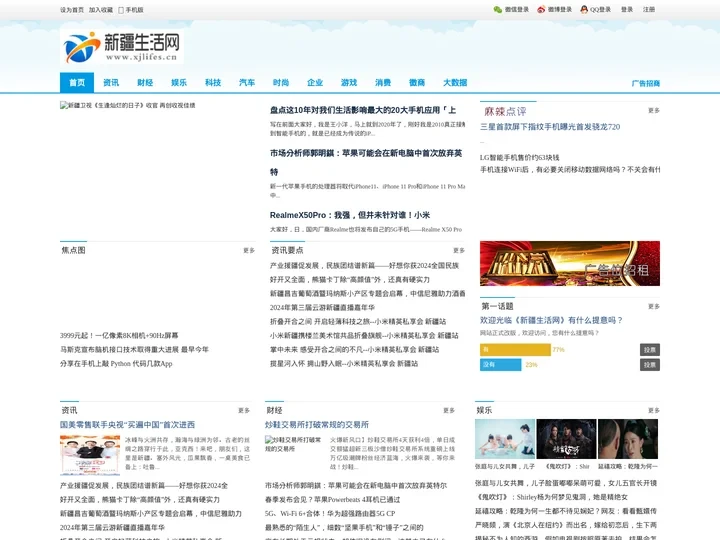This screenshot has width=720, height=540.
Task: Open 揽星河入怀 拥山野入眠 article
Action: click(344, 364)
